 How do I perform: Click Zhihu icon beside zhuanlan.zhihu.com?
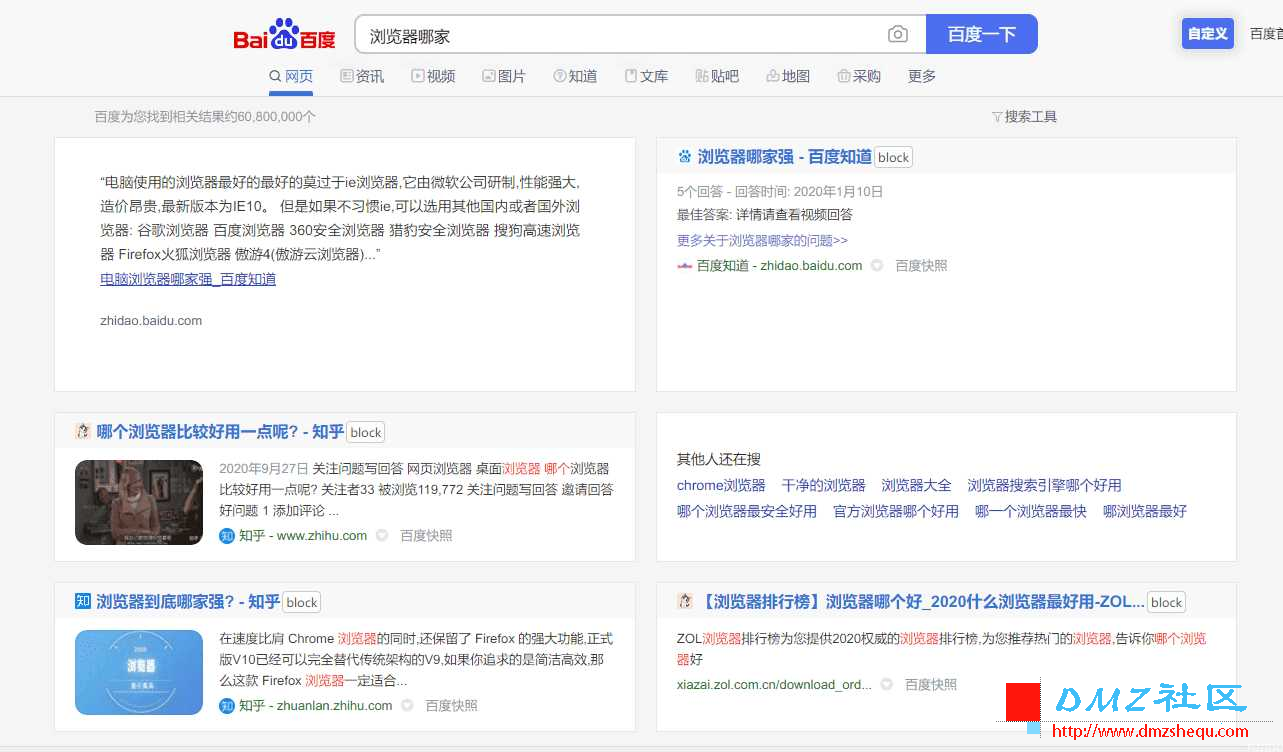[x=227, y=706]
